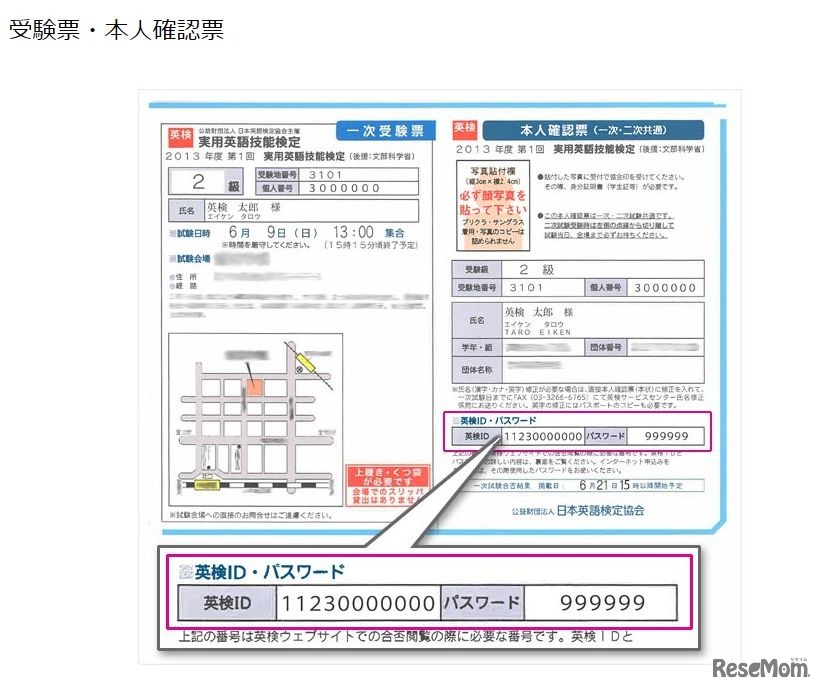This screenshot has width=823, height=691.
Task: Click the blue 一次受験票 label
Action: click(385, 131)
